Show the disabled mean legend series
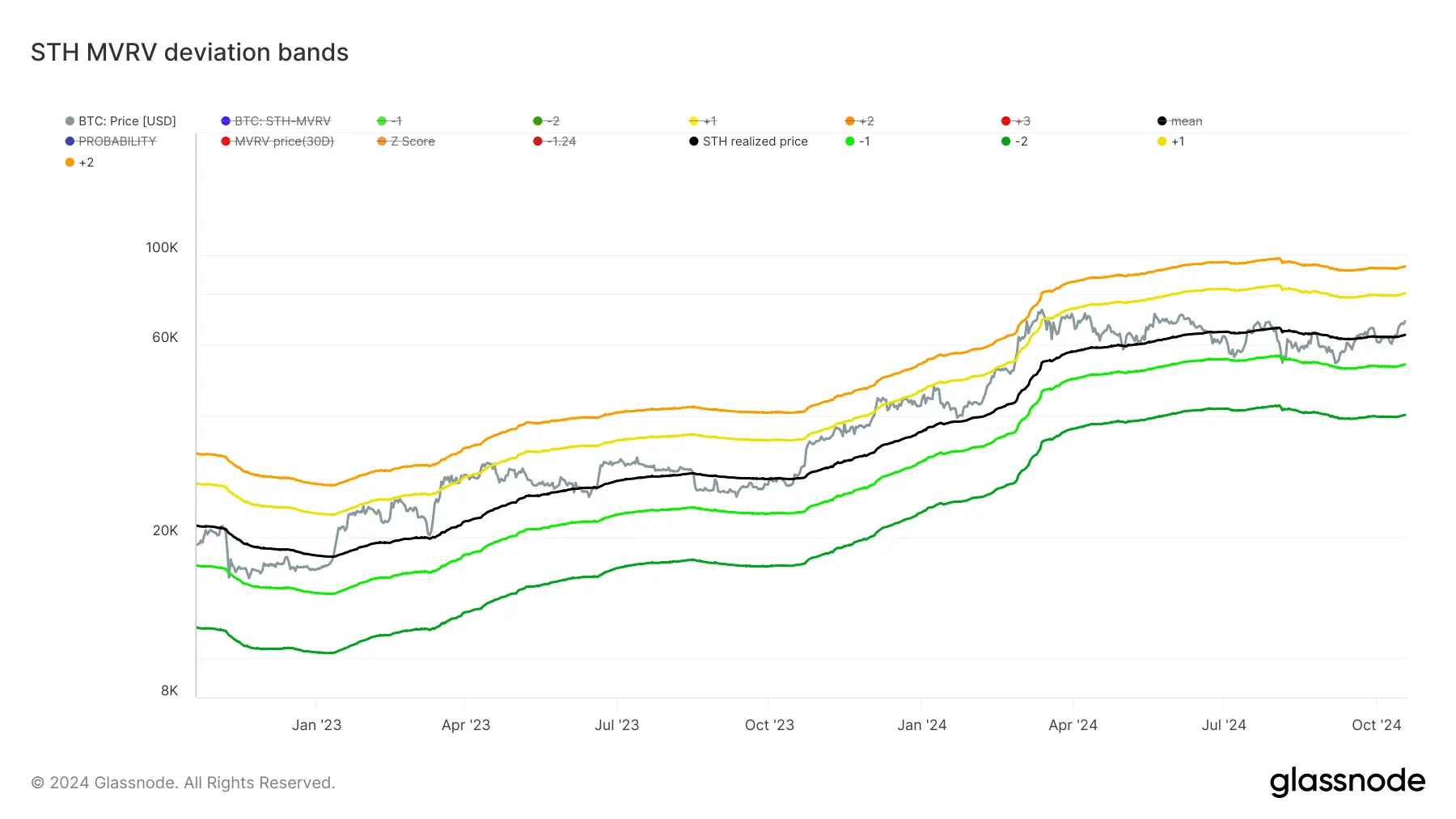Viewport: 1456px width, 819px height. [x=1179, y=121]
